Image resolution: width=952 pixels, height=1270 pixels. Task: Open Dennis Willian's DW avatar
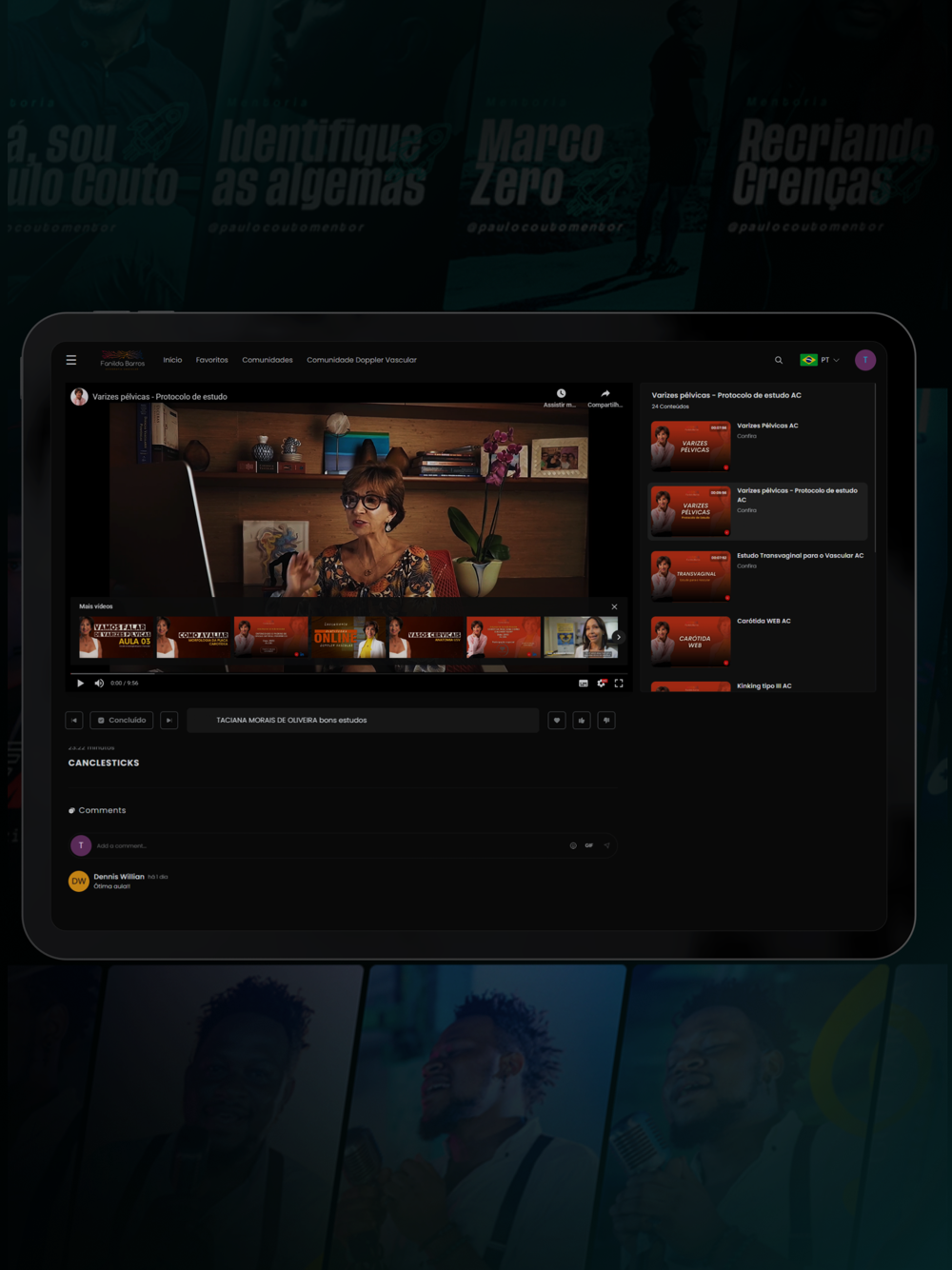click(79, 882)
